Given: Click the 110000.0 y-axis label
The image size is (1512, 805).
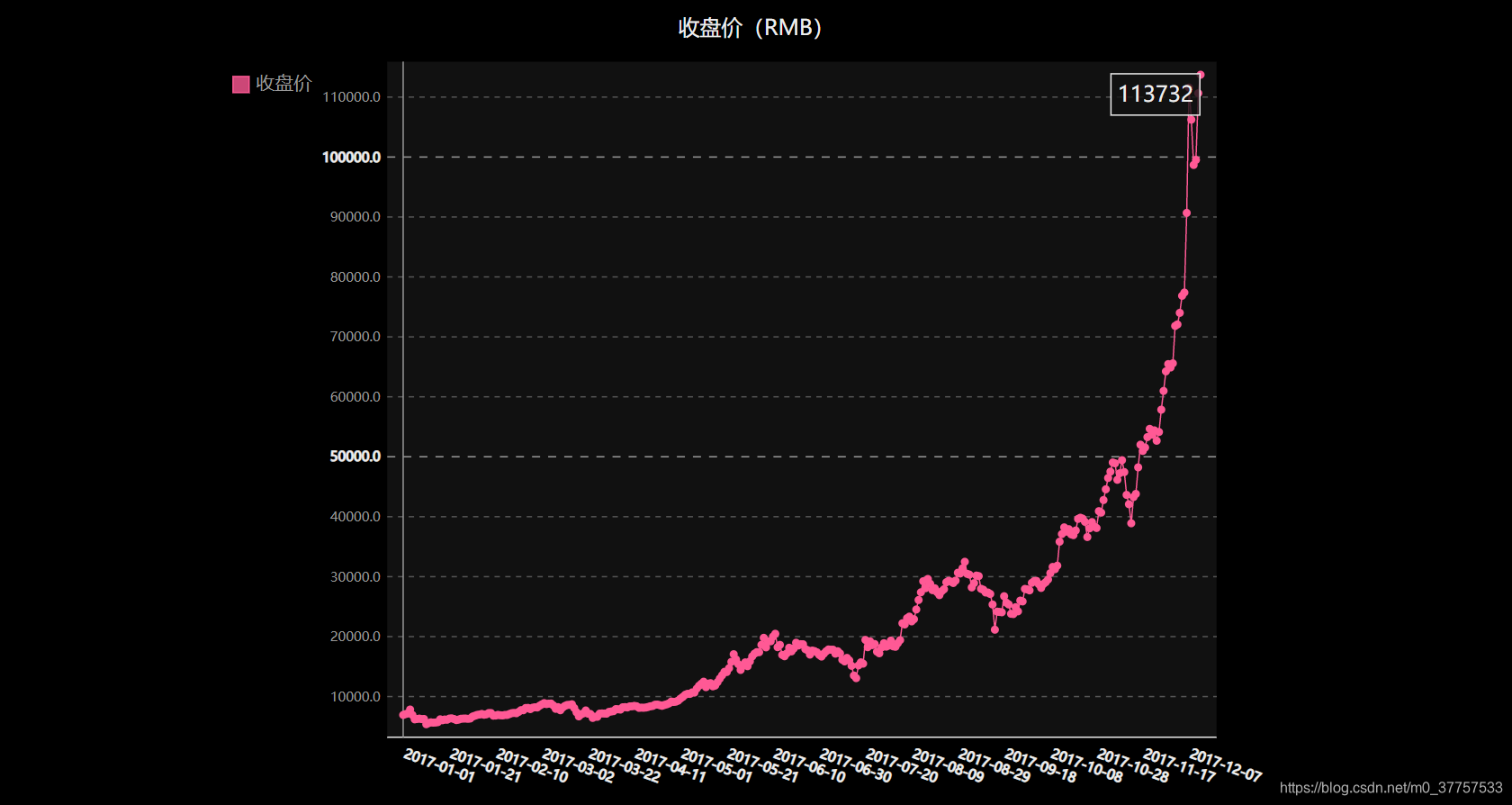Looking at the screenshot, I should coord(352,97).
